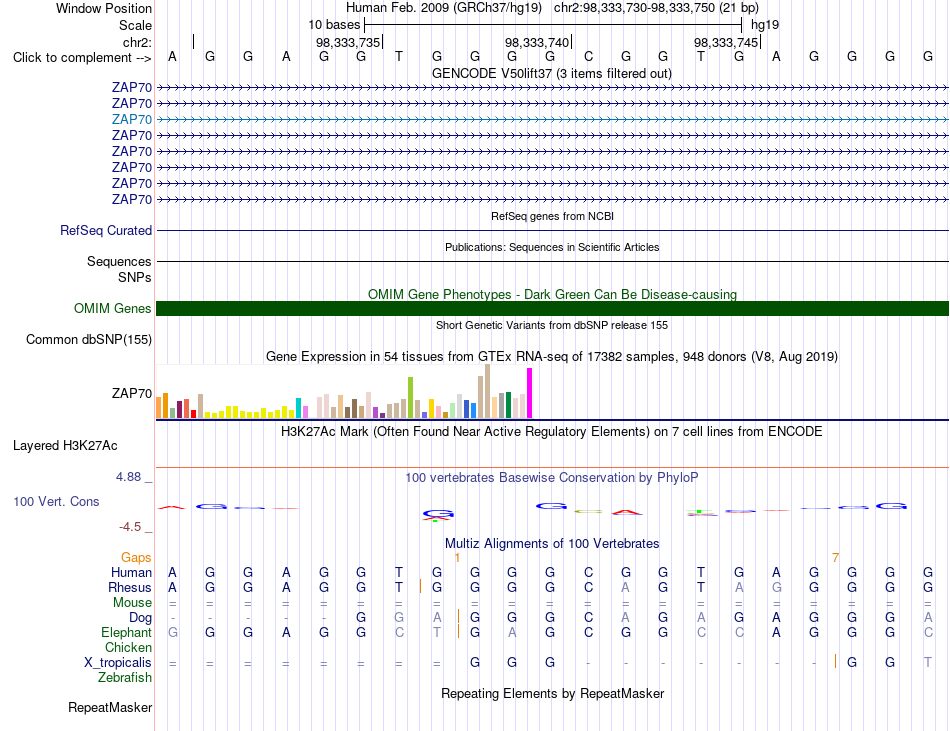Click the Elephant alignment row label

[126, 632]
